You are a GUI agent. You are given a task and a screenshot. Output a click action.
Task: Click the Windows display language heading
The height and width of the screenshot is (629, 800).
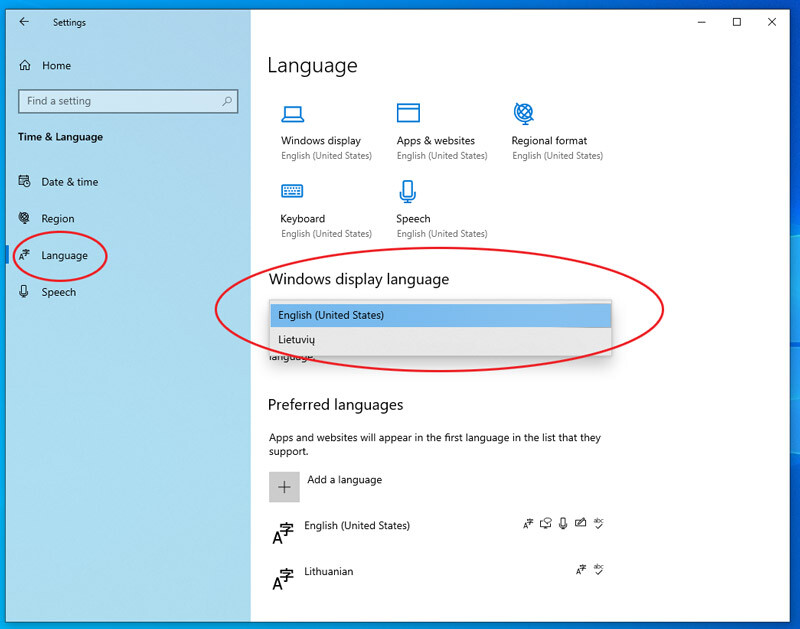359,279
